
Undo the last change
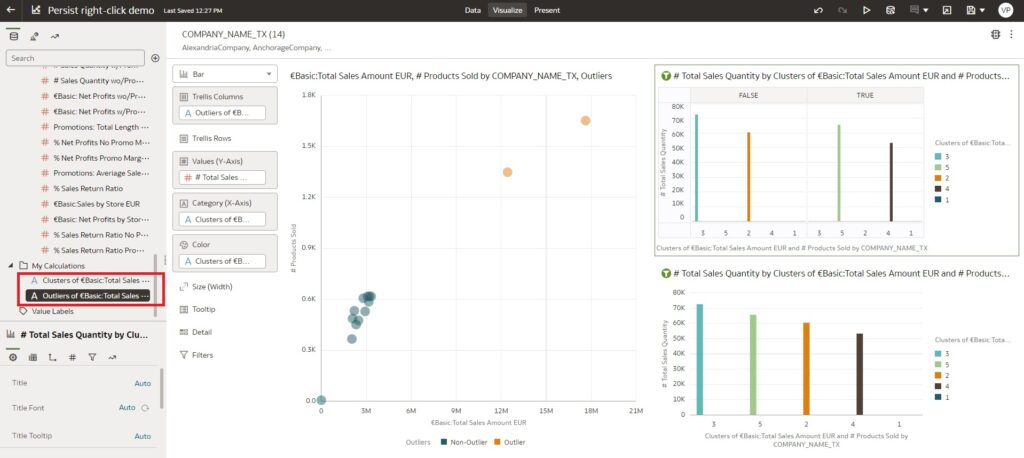click(x=818, y=10)
